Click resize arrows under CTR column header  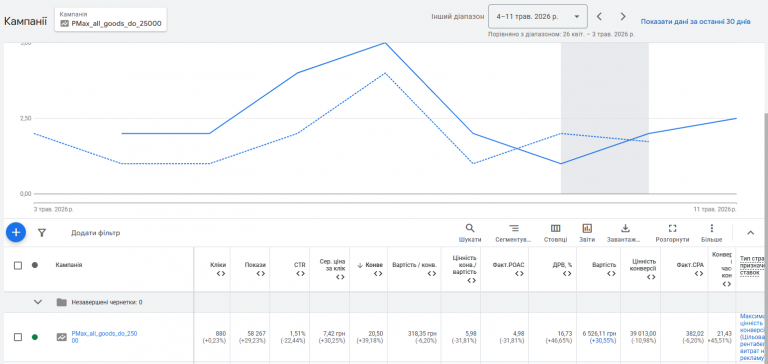(300, 273)
